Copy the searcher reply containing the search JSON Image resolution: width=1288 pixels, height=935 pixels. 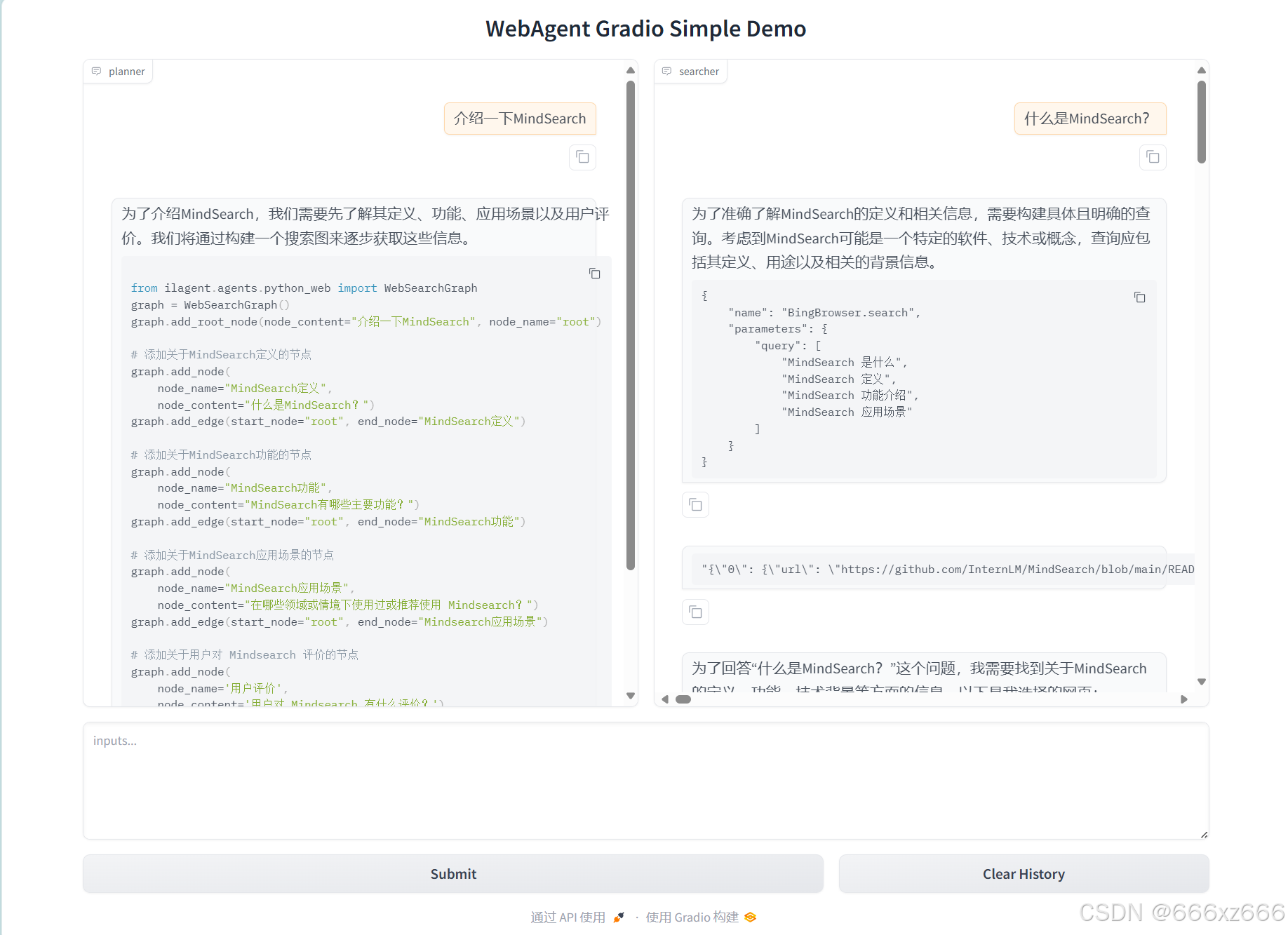[x=695, y=505]
